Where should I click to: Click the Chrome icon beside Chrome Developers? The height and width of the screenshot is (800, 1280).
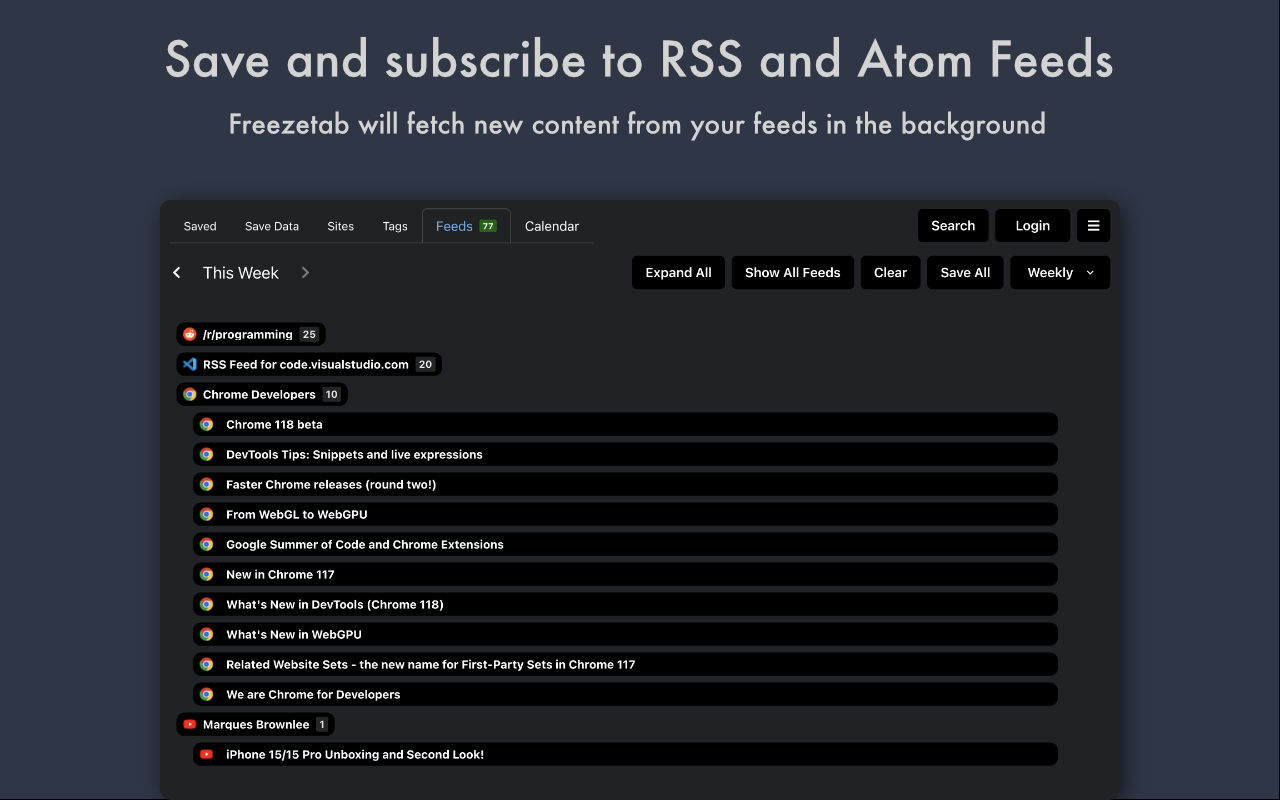click(190, 394)
